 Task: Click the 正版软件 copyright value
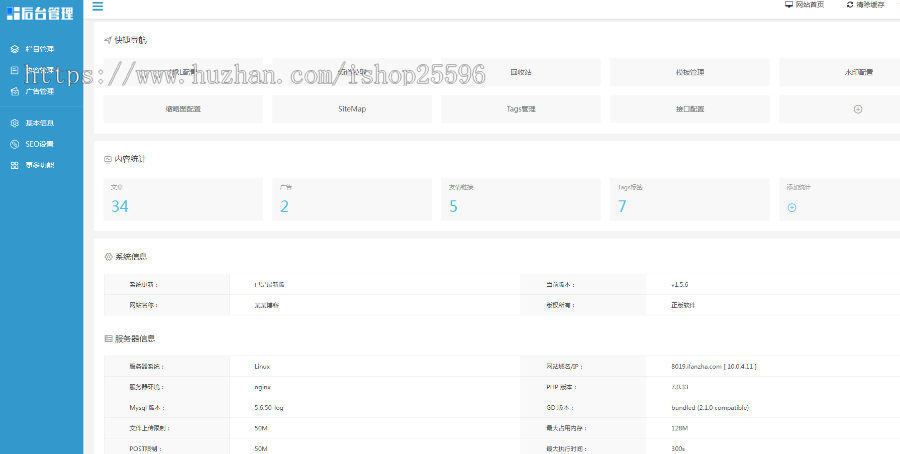(x=683, y=305)
